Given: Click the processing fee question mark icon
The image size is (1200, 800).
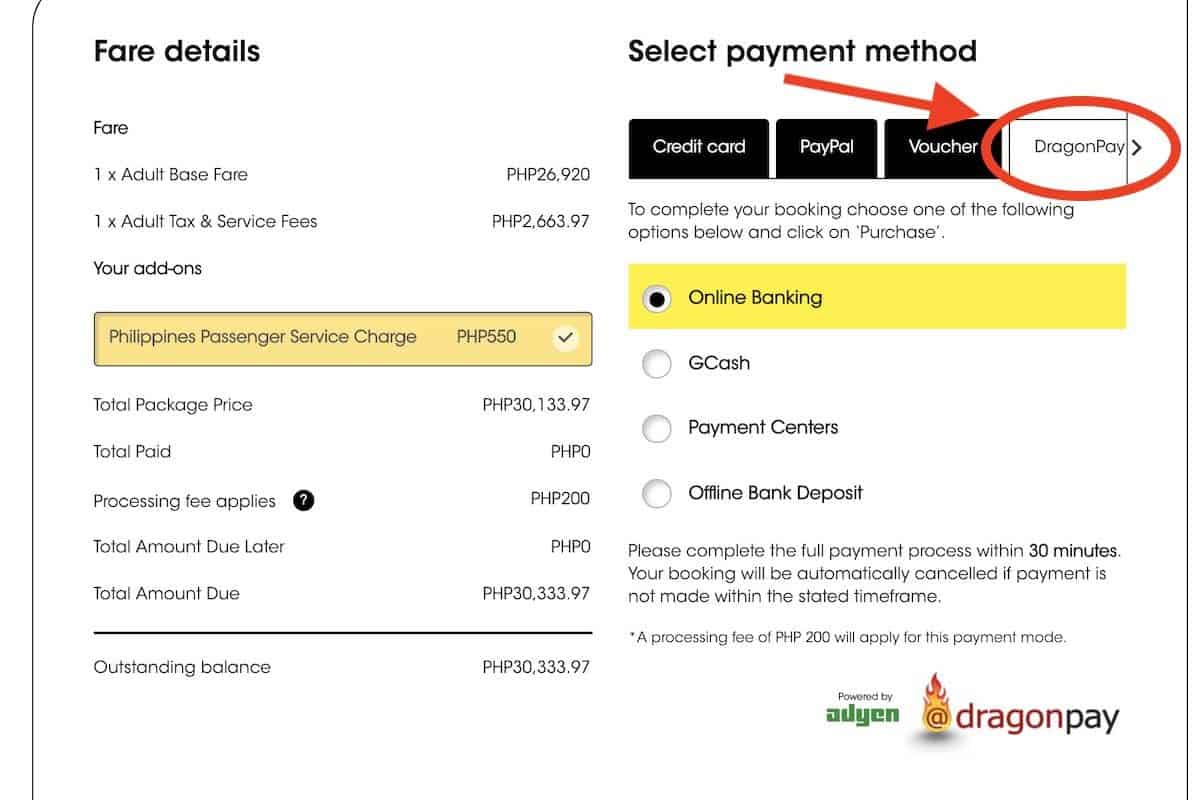Looking at the screenshot, I should pos(304,500).
